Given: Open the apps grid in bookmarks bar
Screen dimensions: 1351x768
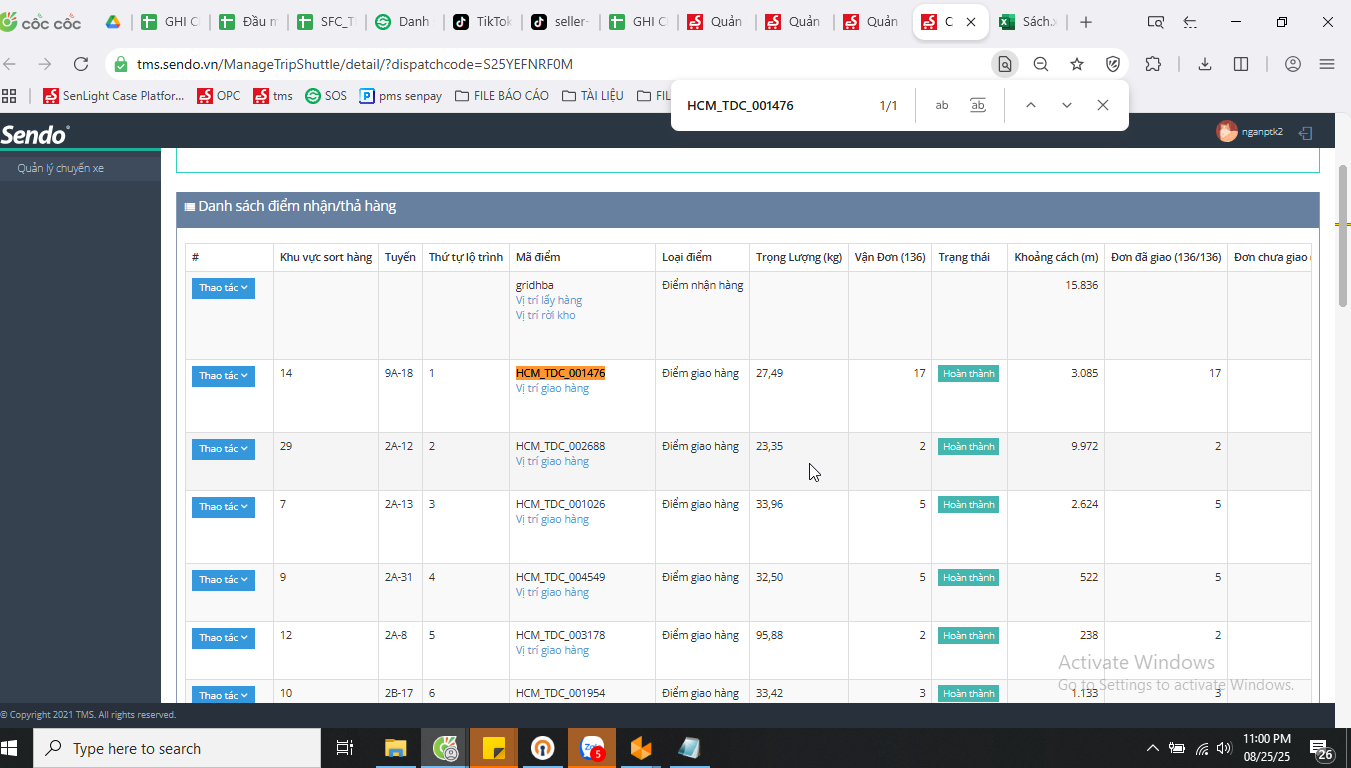Looking at the screenshot, I should click(x=10, y=96).
